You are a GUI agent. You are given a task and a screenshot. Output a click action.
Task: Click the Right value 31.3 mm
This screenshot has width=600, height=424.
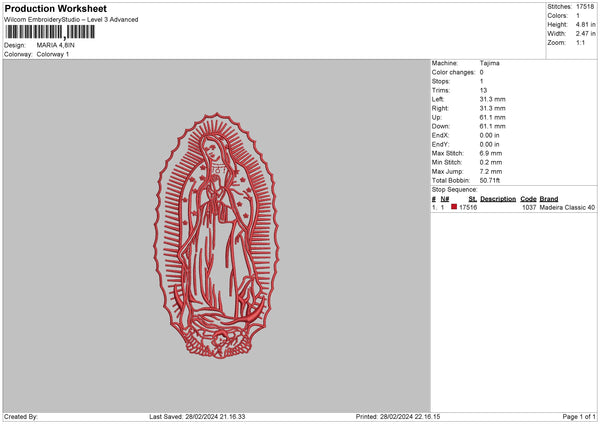(492, 108)
